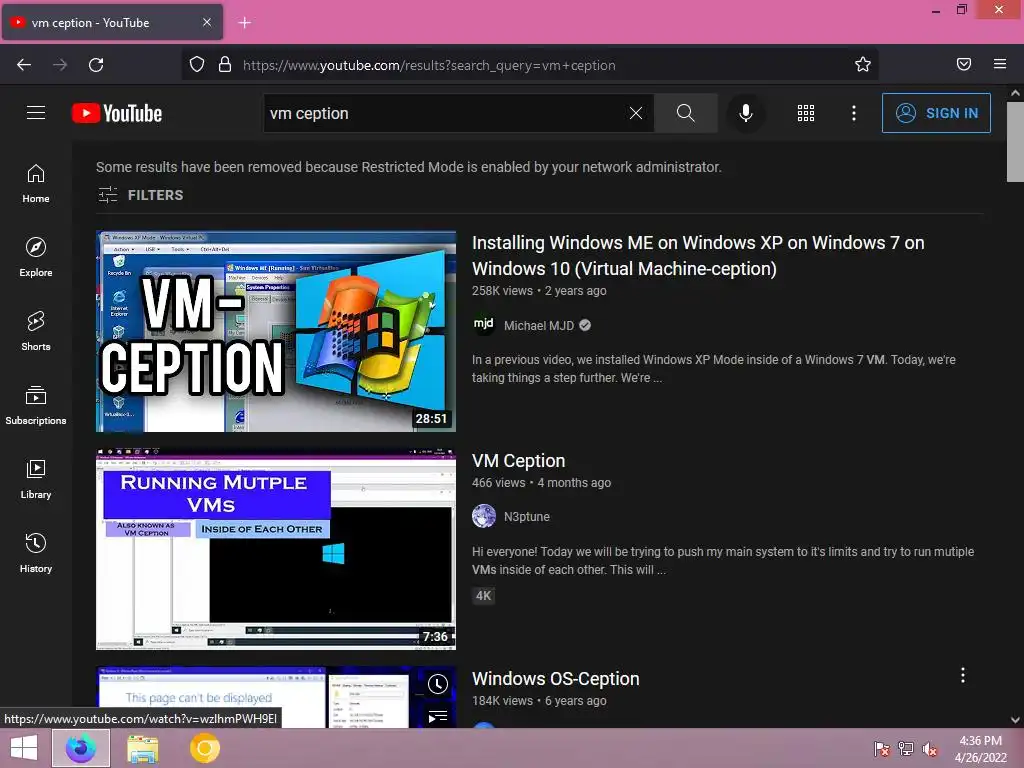This screenshot has width=1024, height=768.
Task: Add Windows OS-Ception to Watch later
Action: tap(438, 684)
